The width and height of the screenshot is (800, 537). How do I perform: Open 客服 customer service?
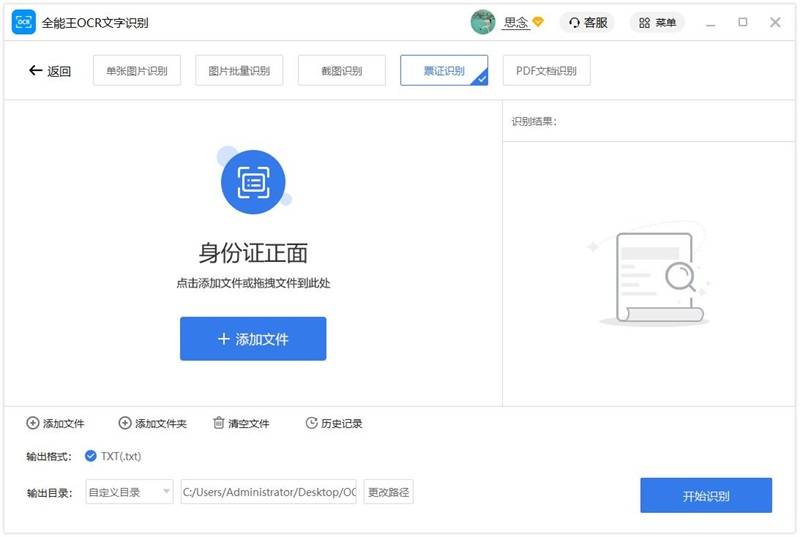click(x=588, y=22)
